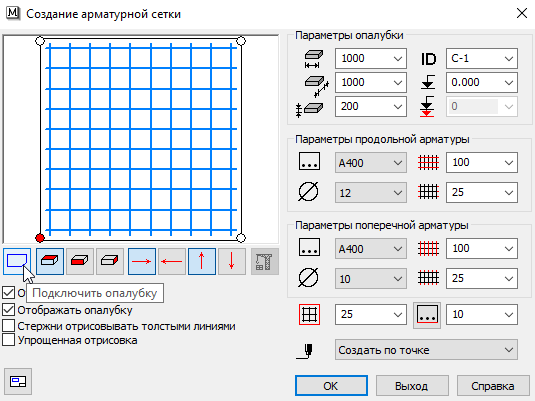This screenshot has width=535, height=401.
Task: Select the right-pointing red arrow direction button
Action: coord(142,261)
